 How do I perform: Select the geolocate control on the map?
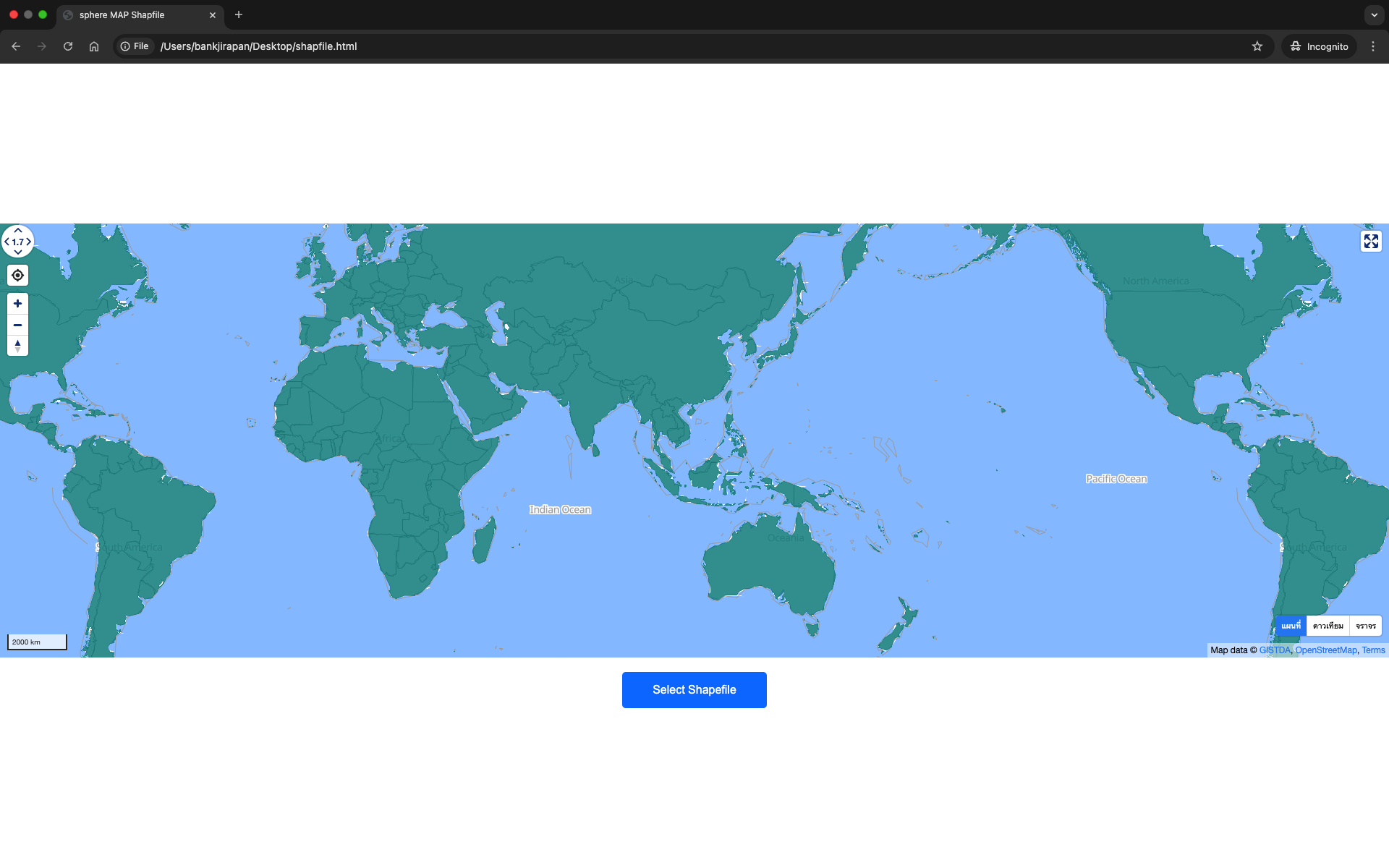click(x=17, y=275)
